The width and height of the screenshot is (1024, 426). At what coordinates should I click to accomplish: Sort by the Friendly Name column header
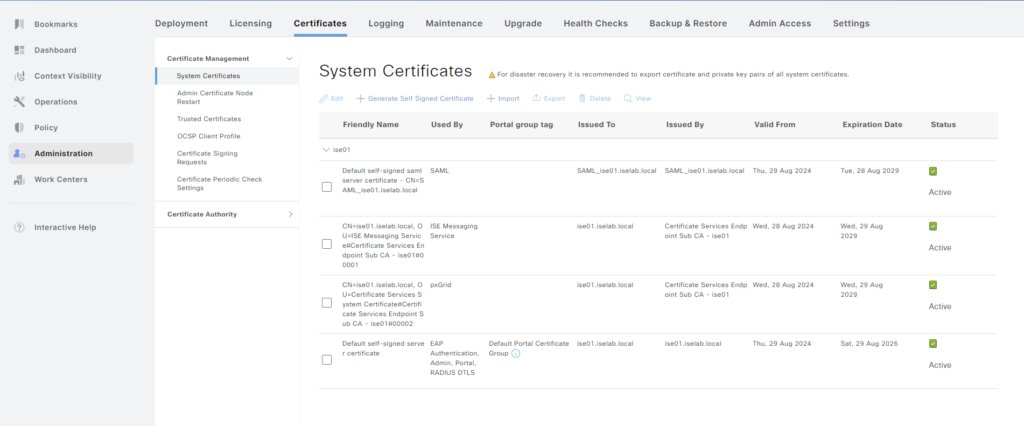click(370, 125)
